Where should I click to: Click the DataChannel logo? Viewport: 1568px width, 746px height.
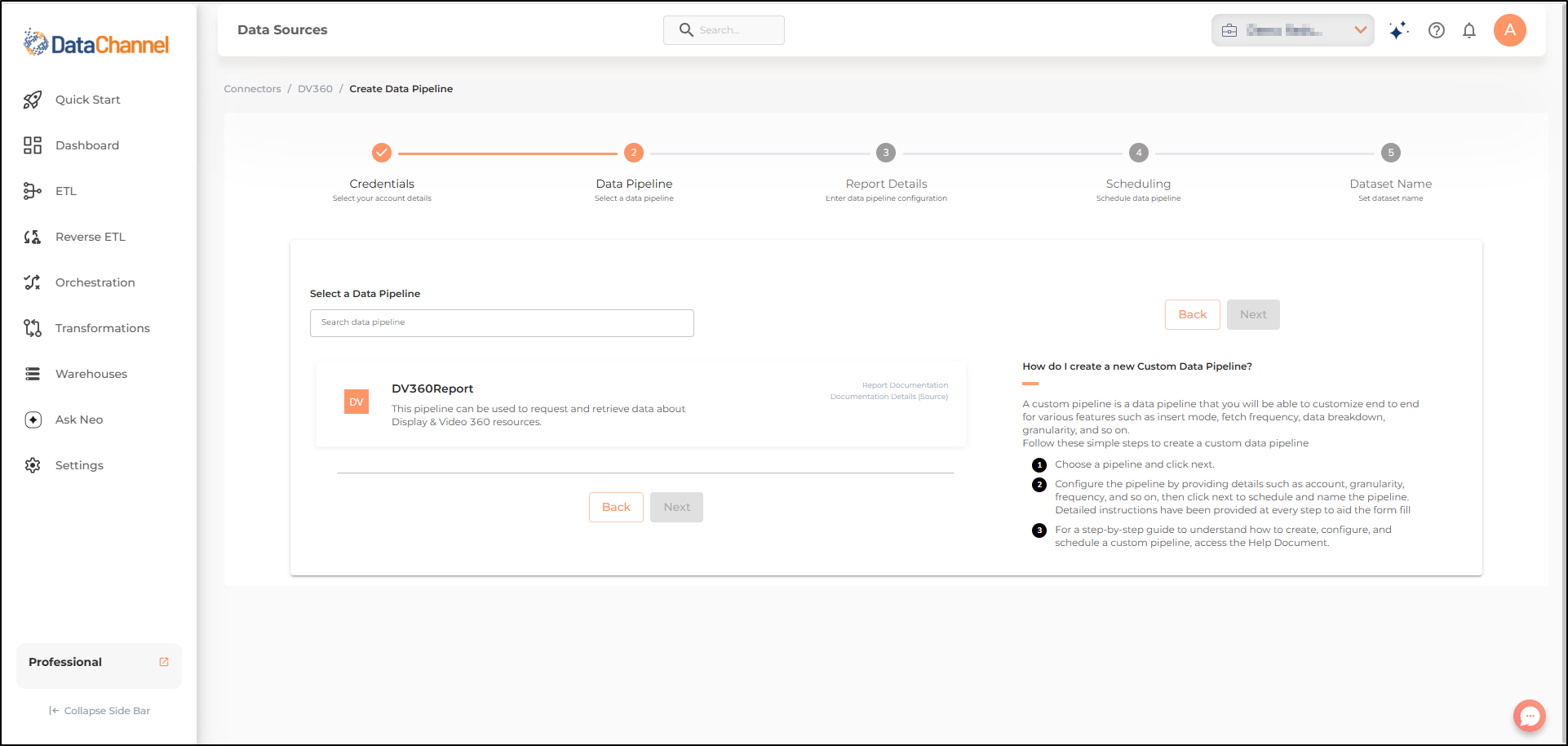(x=96, y=43)
